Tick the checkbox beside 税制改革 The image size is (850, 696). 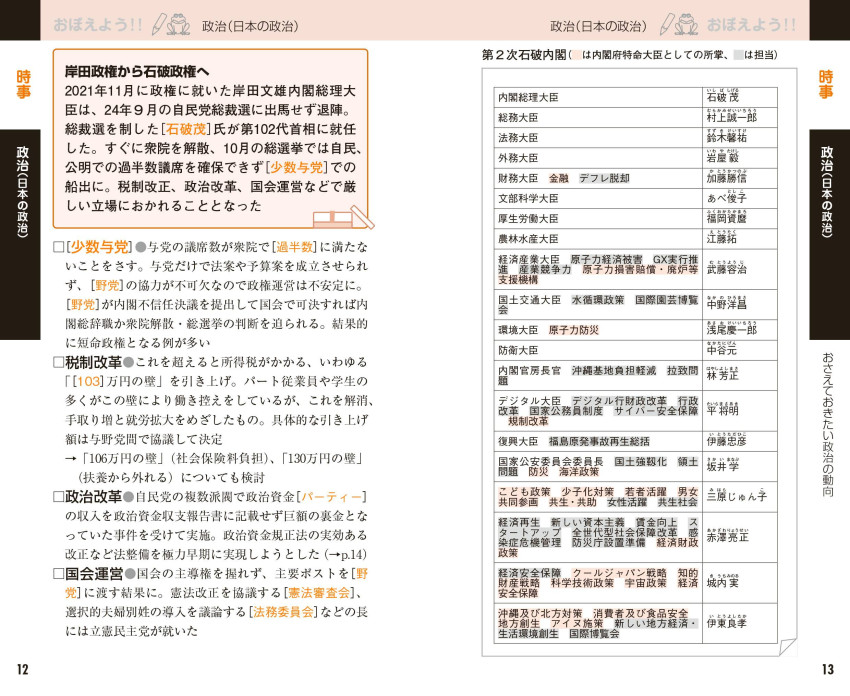pos(59,363)
